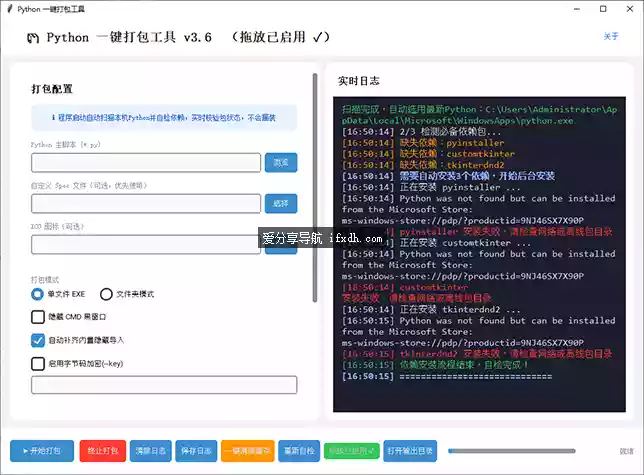
Task: Click log line '缺失依赖: pyinstaller'
Action: click(x=423, y=143)
